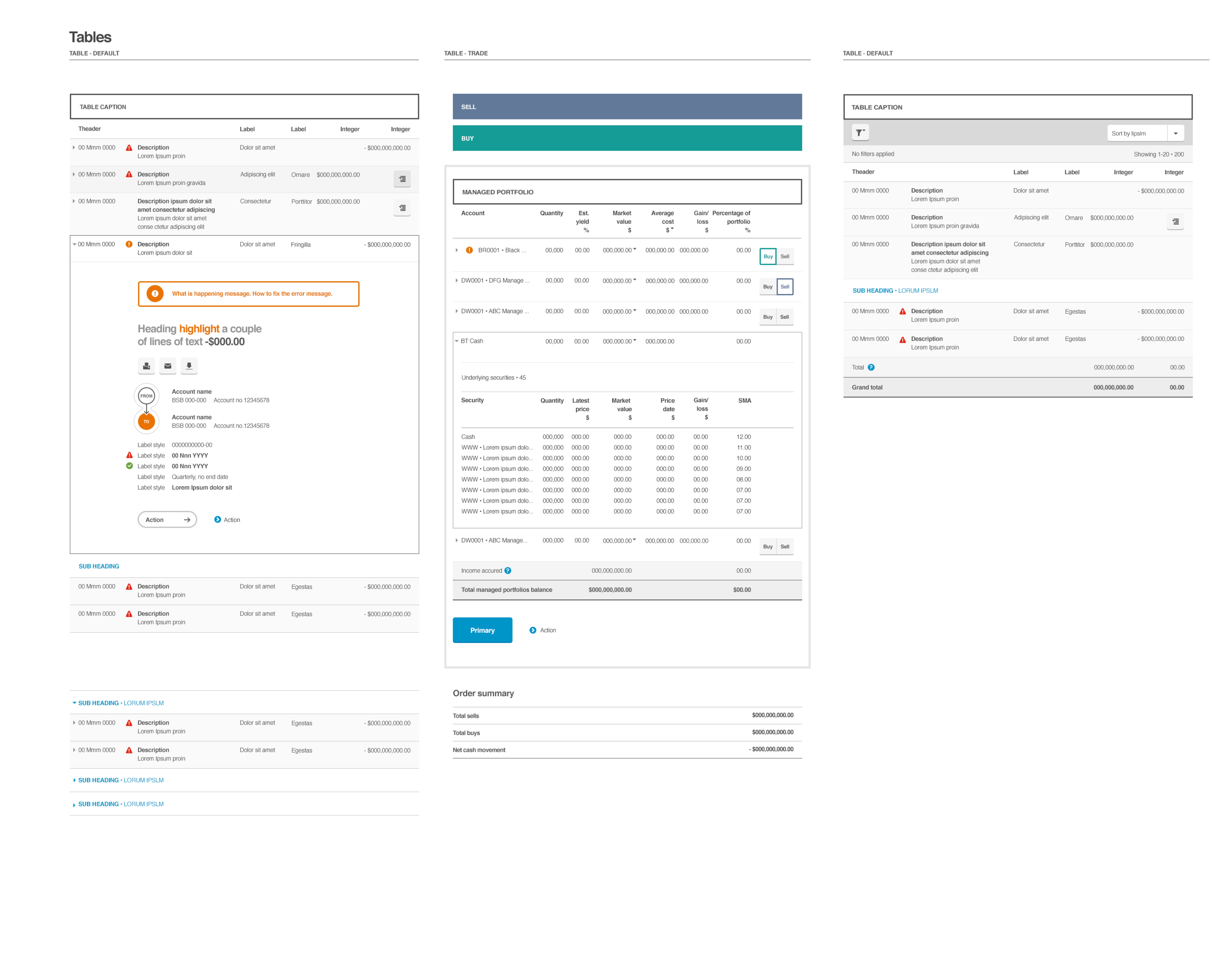Sort by Est. yield % column header
The width and height of the screenshot is (1212, 980).
click(x=583, y=222)
